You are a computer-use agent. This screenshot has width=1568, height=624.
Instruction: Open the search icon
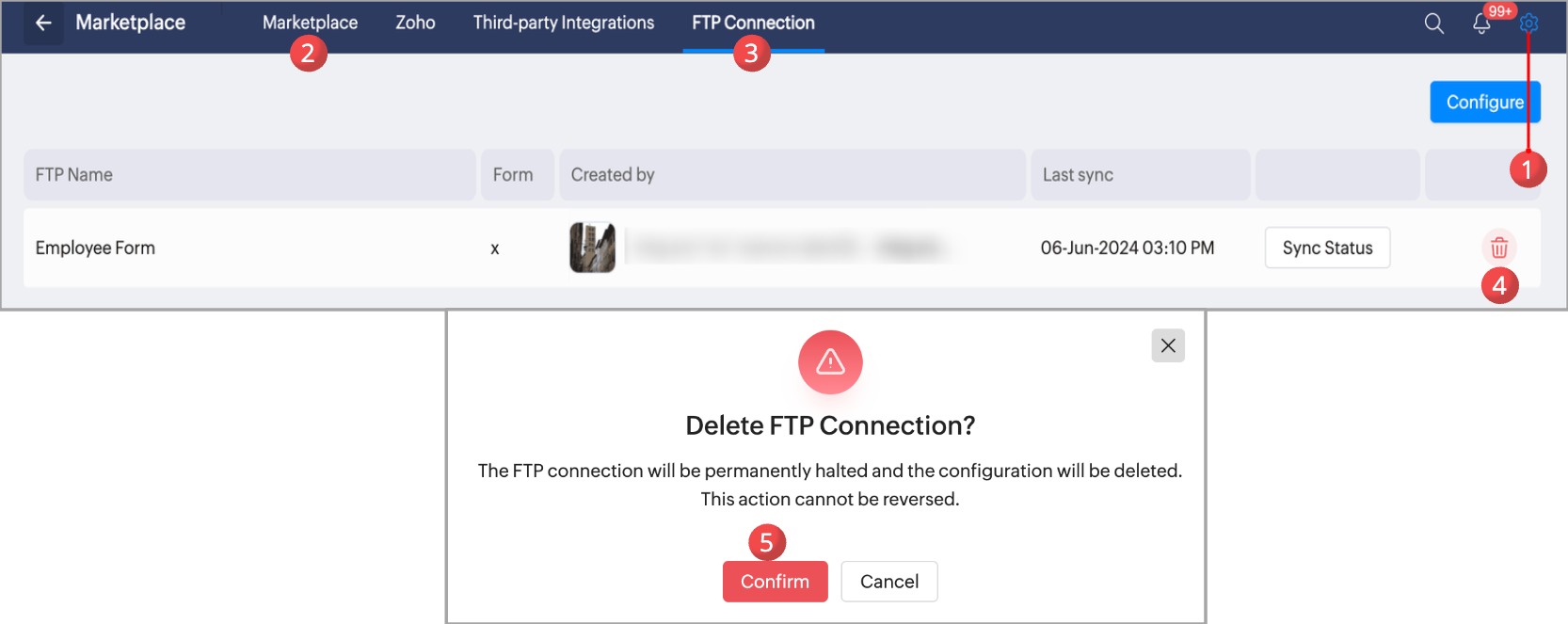pos(1433,24)
